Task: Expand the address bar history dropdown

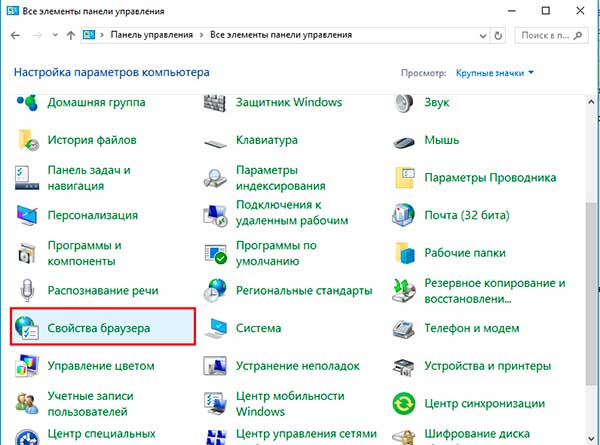Action: coord(483,36)
